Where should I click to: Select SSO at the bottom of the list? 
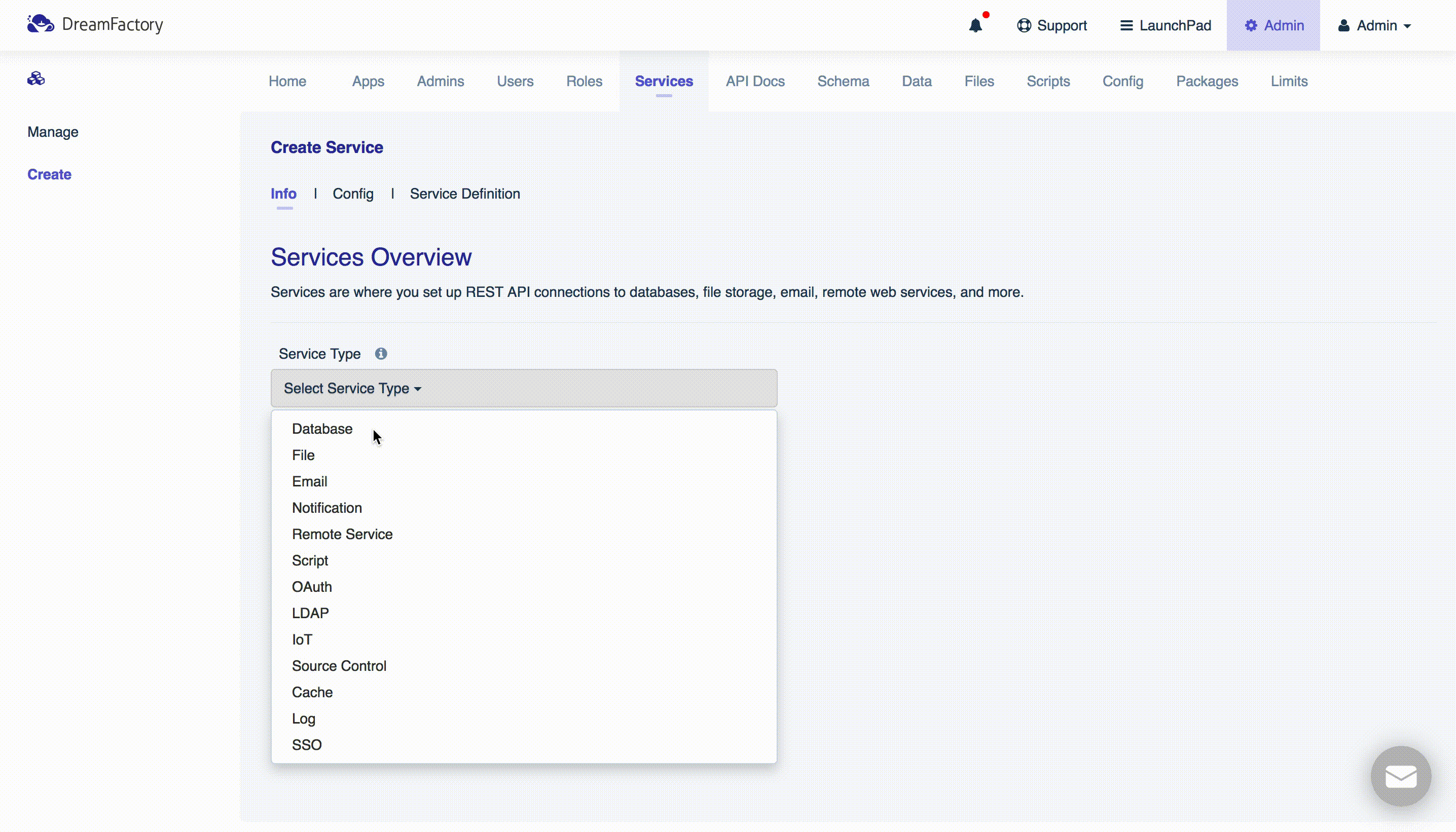[x=306, y=744]
